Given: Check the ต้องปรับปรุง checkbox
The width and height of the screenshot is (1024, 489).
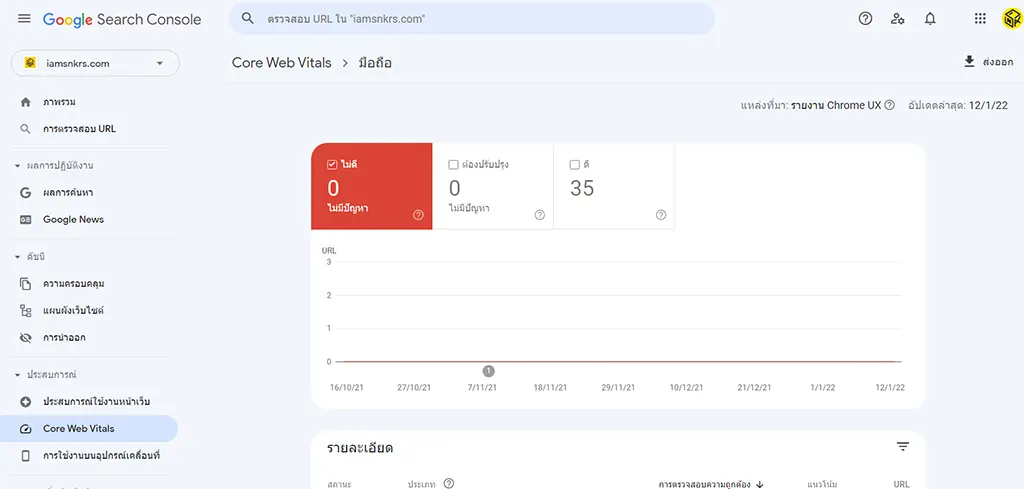Looking at the screenshot, I should (453, 165).
